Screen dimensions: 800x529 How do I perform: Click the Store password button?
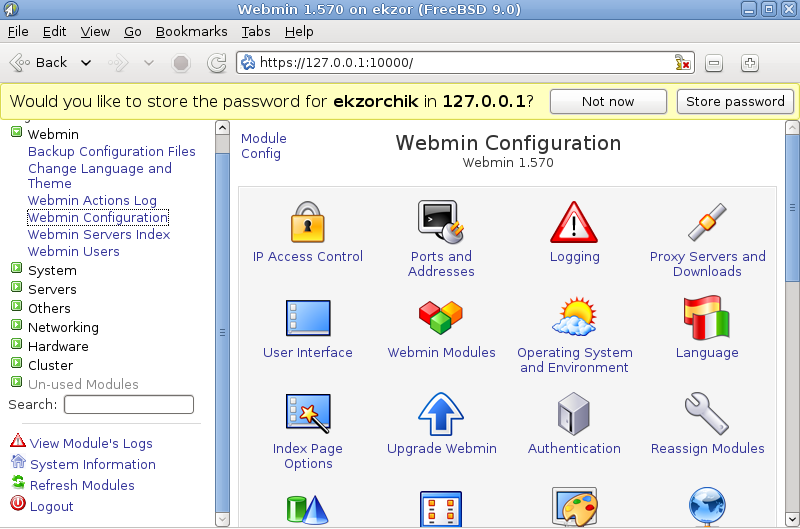(x=735, y=102)
